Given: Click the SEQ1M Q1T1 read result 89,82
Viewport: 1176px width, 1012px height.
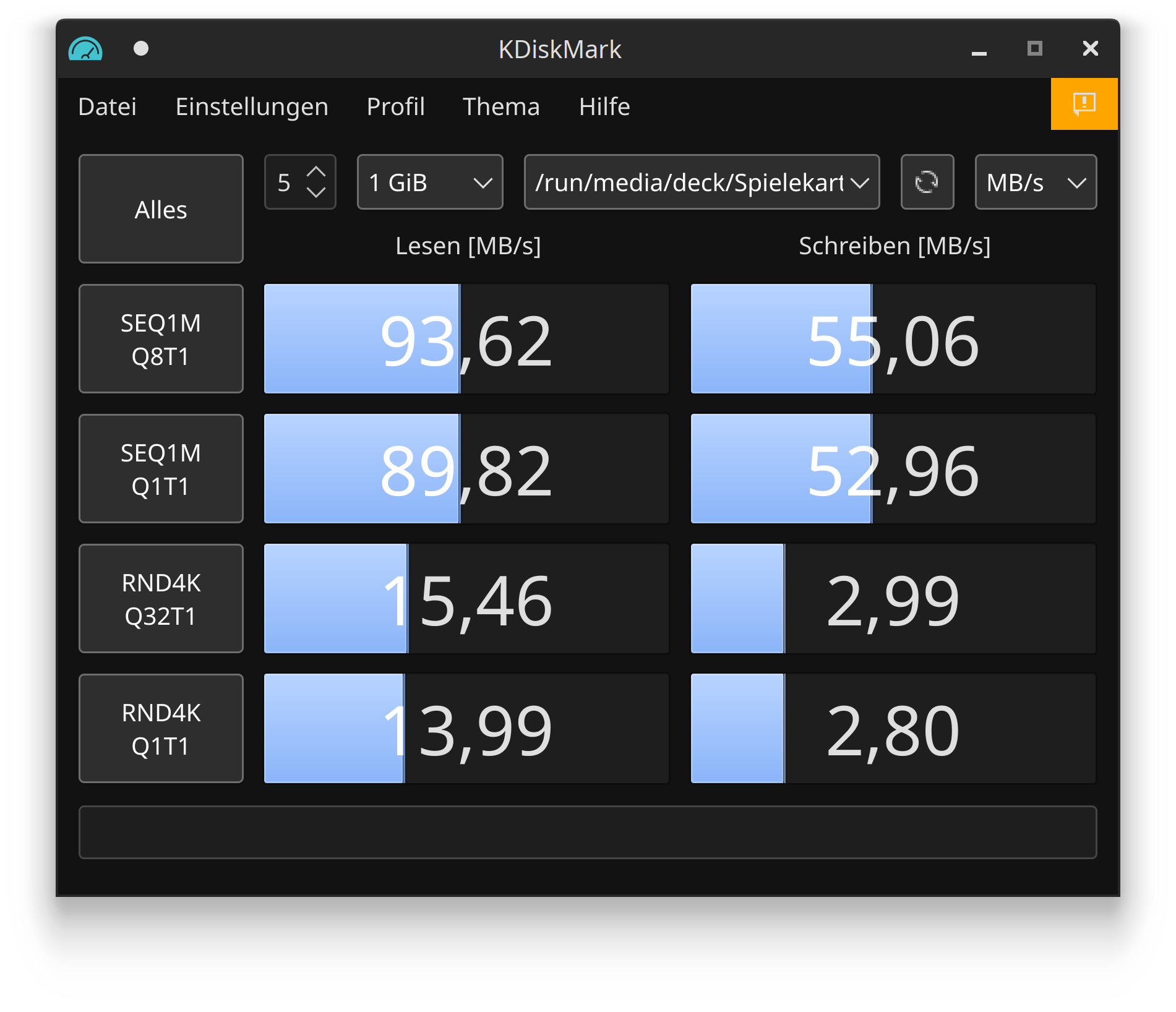Looking at the screenshot, I should pyautogui.click(x=466, y=469).
